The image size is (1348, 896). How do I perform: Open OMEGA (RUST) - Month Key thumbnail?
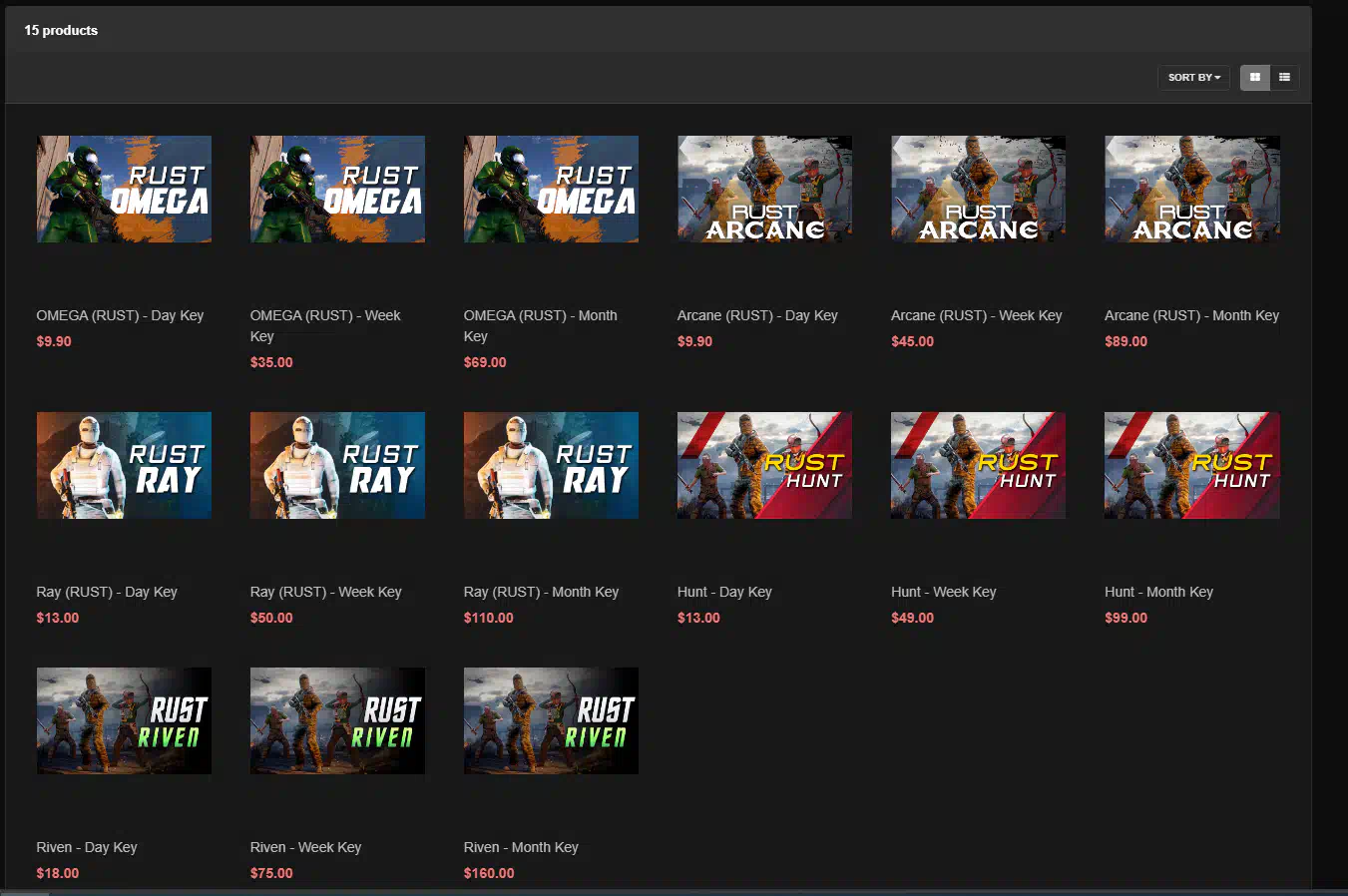pyautogui.click(x=551, y=189)
